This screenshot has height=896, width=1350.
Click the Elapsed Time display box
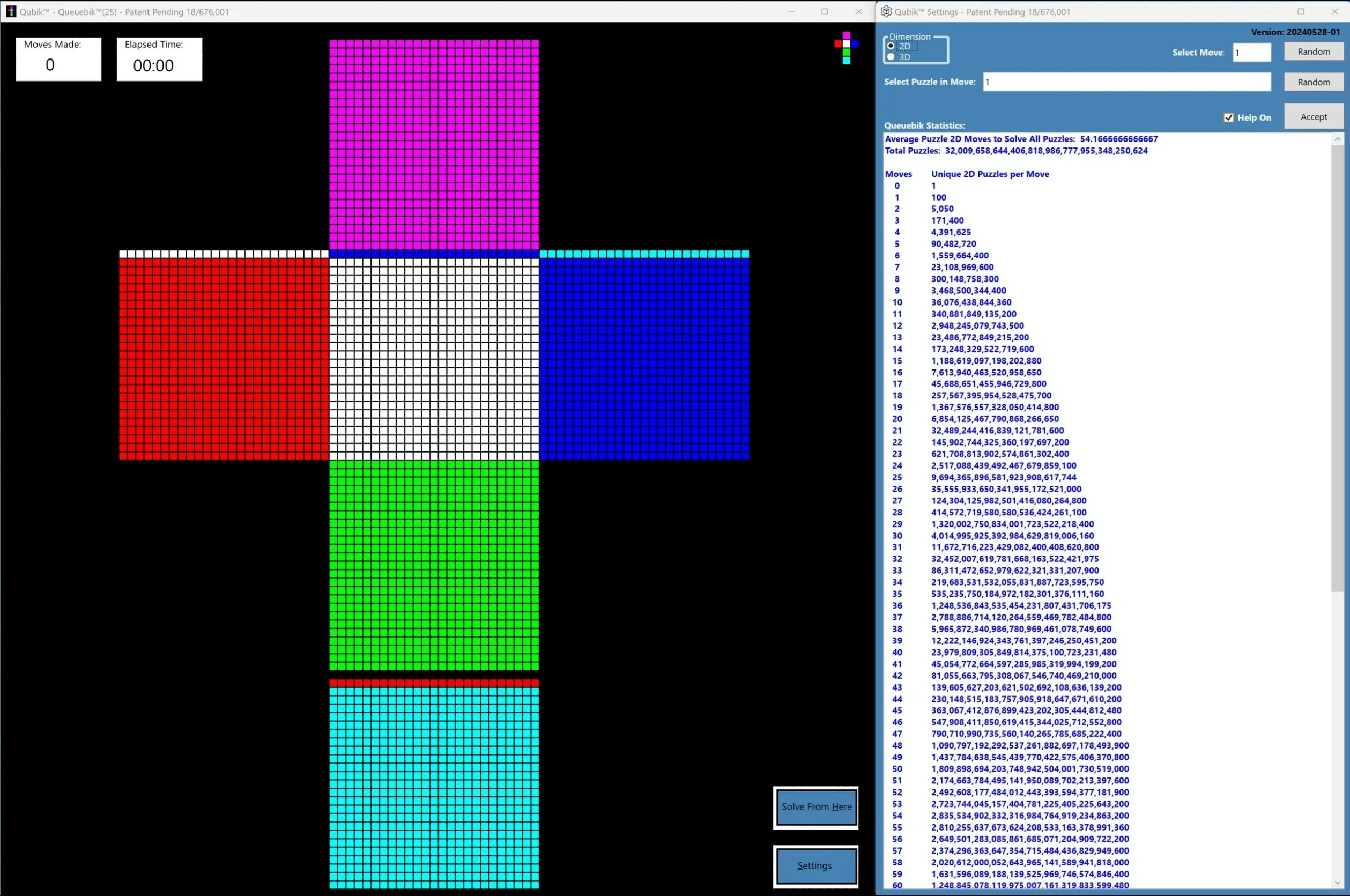(159, 59)
